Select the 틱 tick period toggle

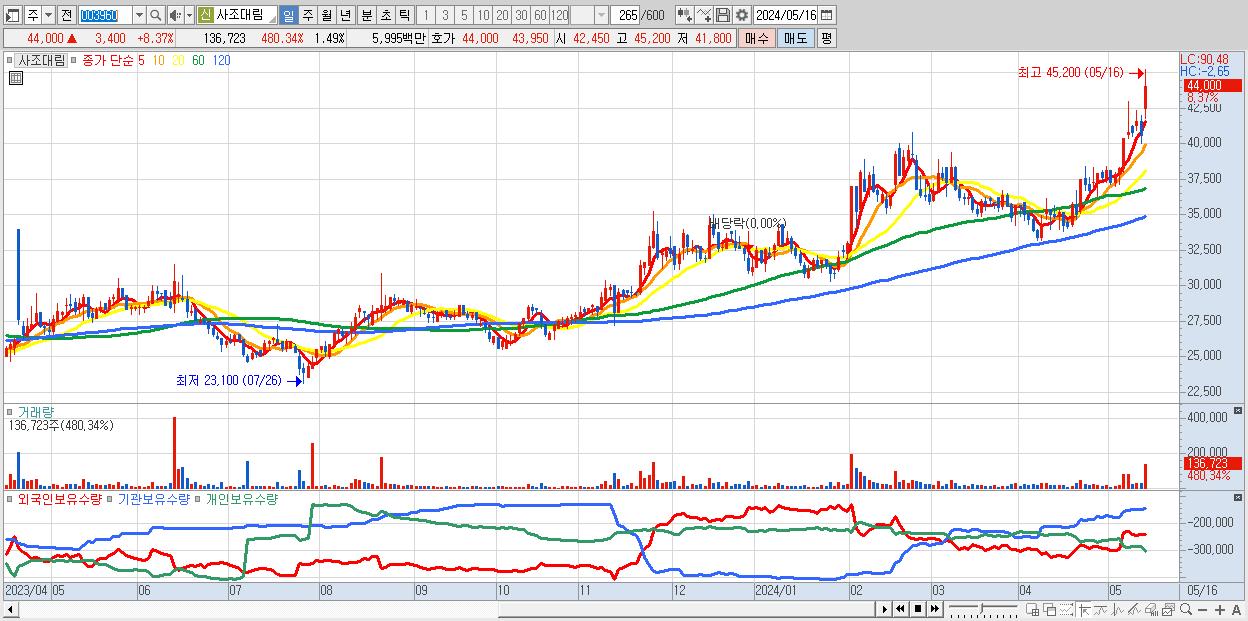point(403,15)
